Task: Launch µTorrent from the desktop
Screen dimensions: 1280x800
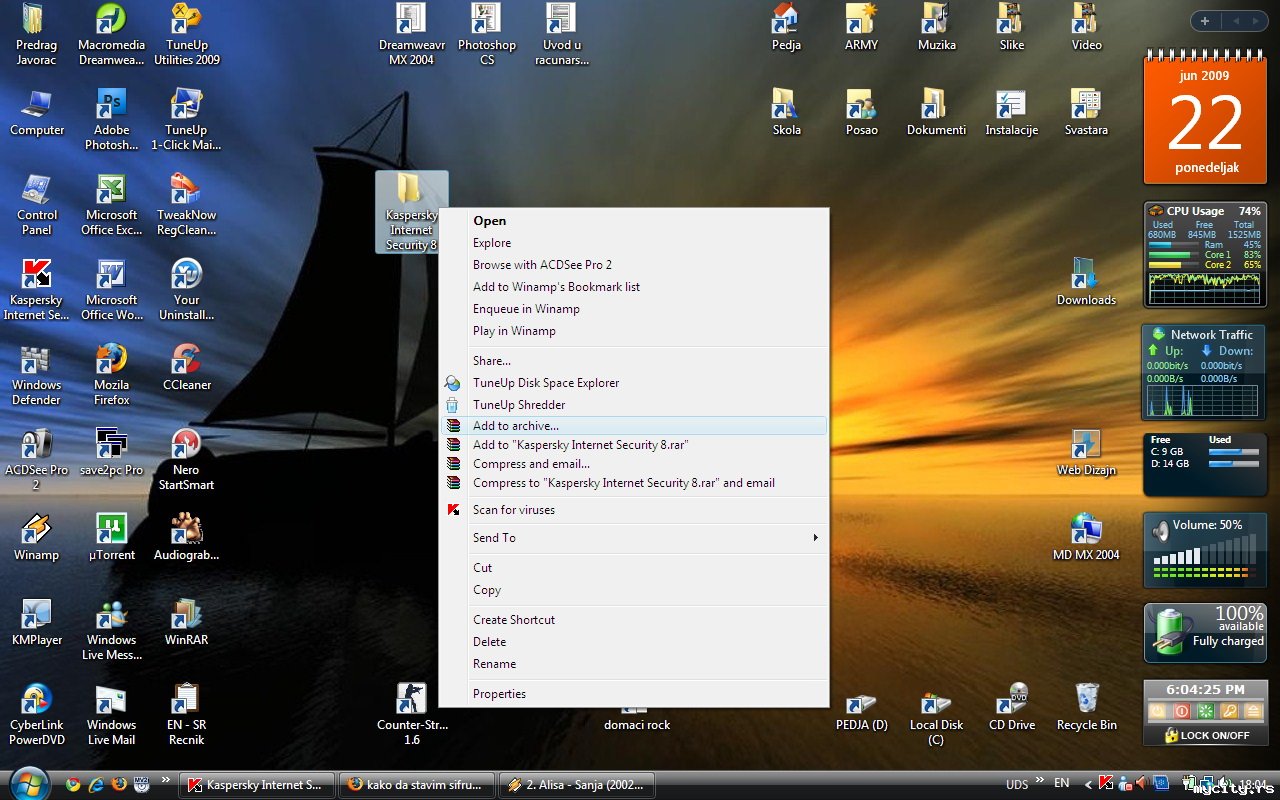Action: pyautogui.click(x=111, y=535)
